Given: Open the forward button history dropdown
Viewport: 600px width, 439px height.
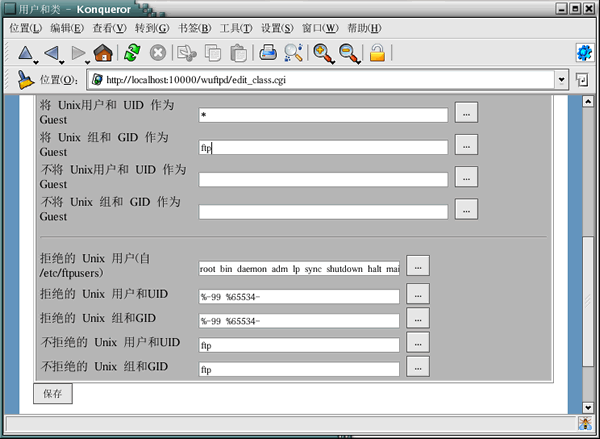Looking at the screenshot, I should click(88, 62).
